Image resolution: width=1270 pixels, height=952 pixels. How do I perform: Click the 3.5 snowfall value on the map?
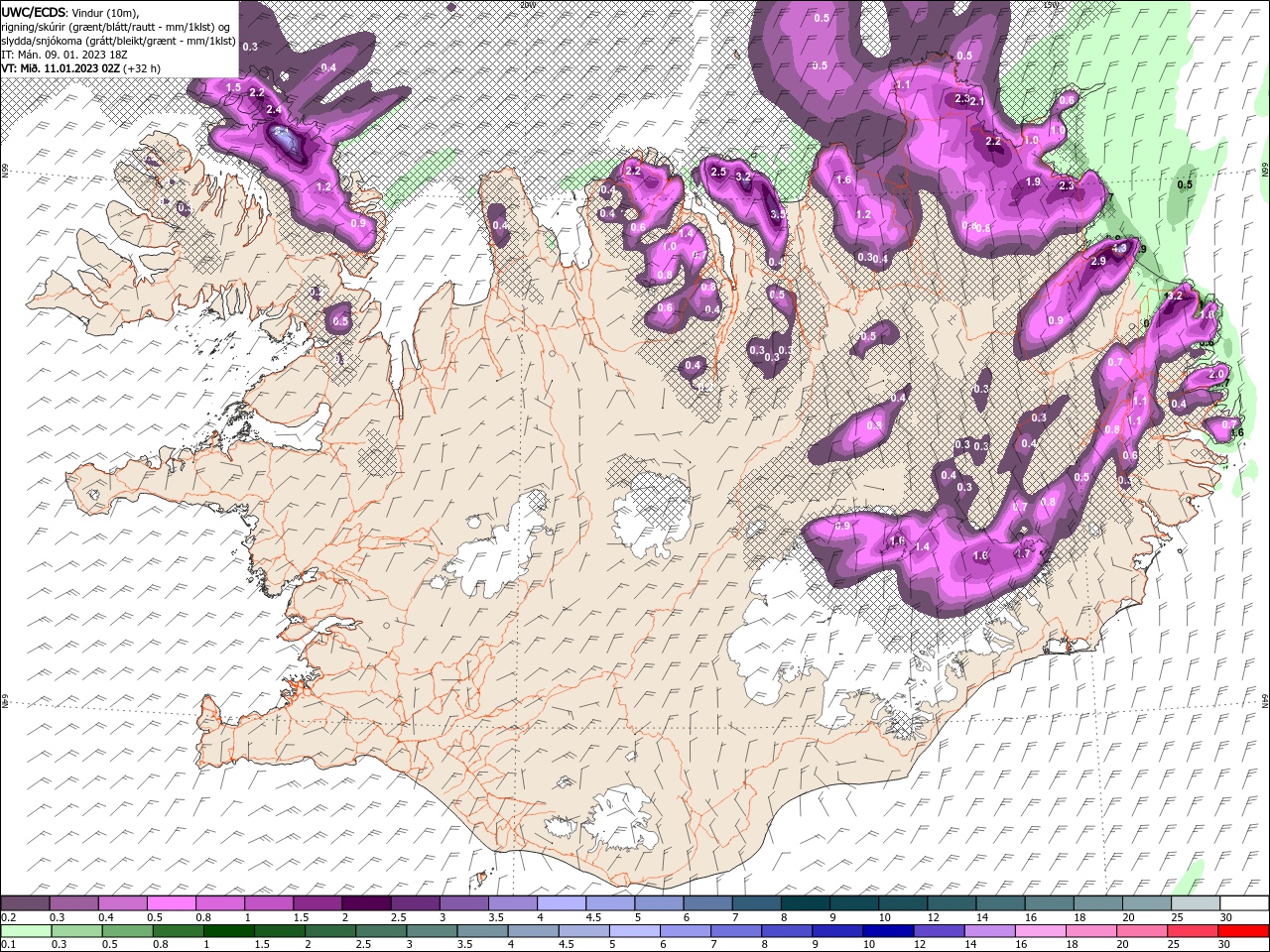[778, 213]
